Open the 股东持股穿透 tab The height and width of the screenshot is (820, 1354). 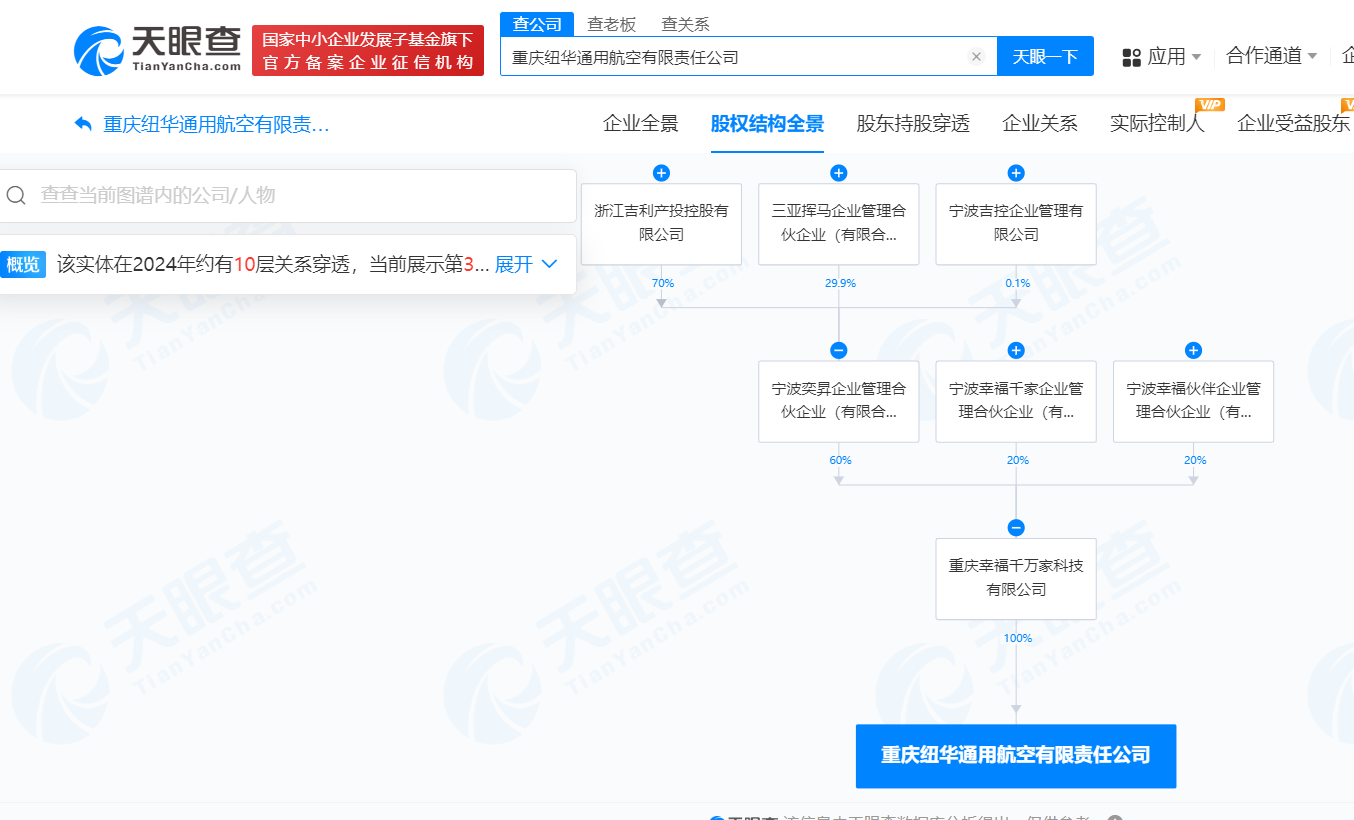coord(914,124)
